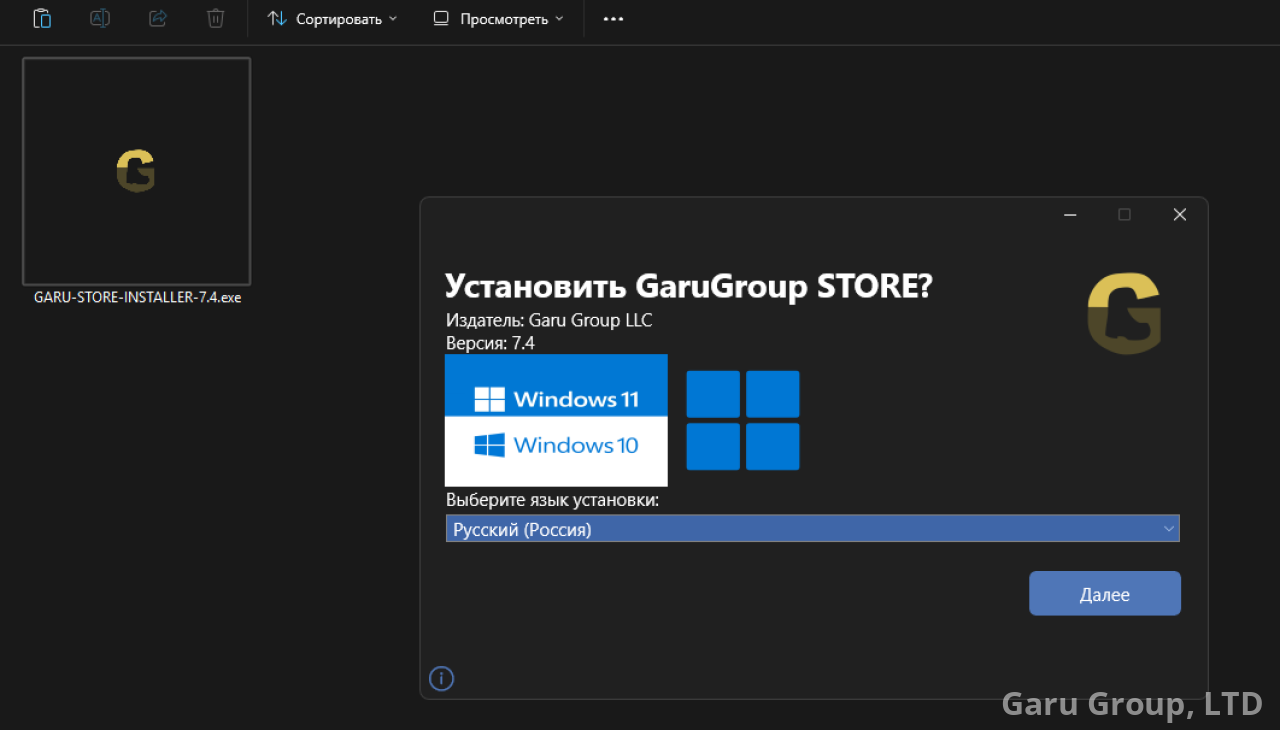The image size is (1280, 730).
Task: Click the Paste clipboard icon in toolbar
Action: [x=42, y=18]
